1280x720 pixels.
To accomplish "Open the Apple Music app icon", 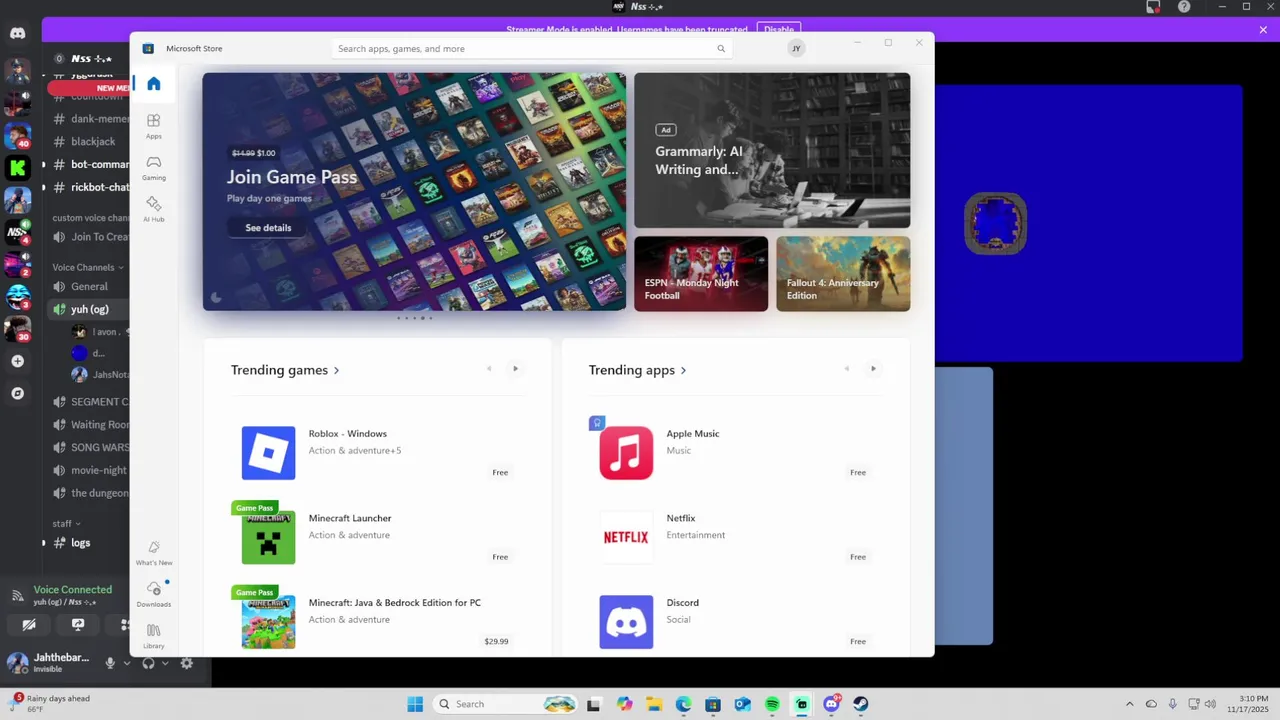I will point(626,453).
